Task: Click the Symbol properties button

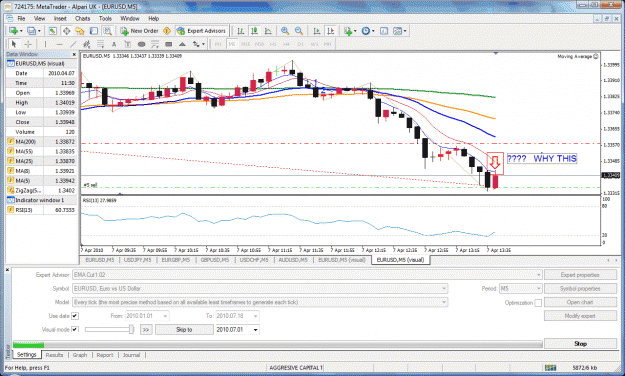Action: click(x=580, y=288)
